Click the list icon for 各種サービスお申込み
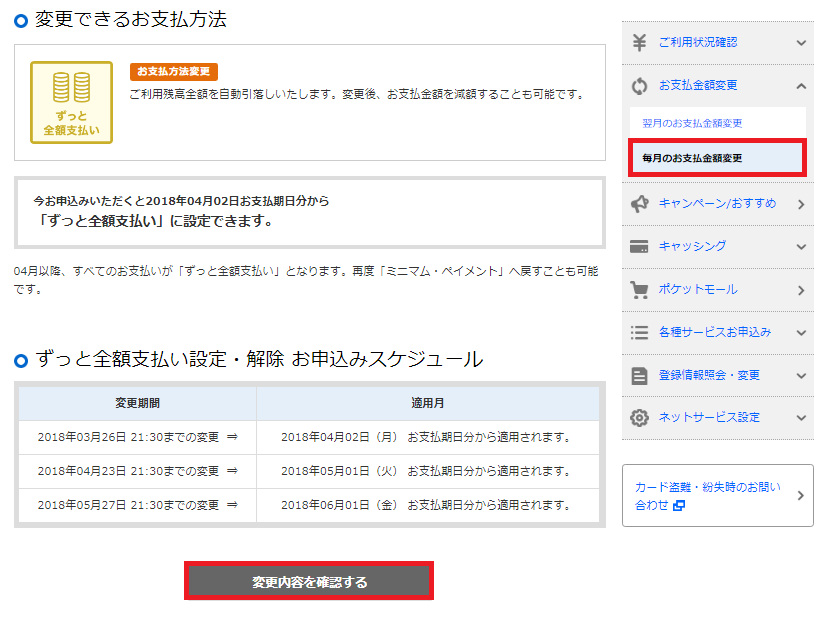This screenshot has height=629, width=833. pyautogui.click(x=640, y=332)
